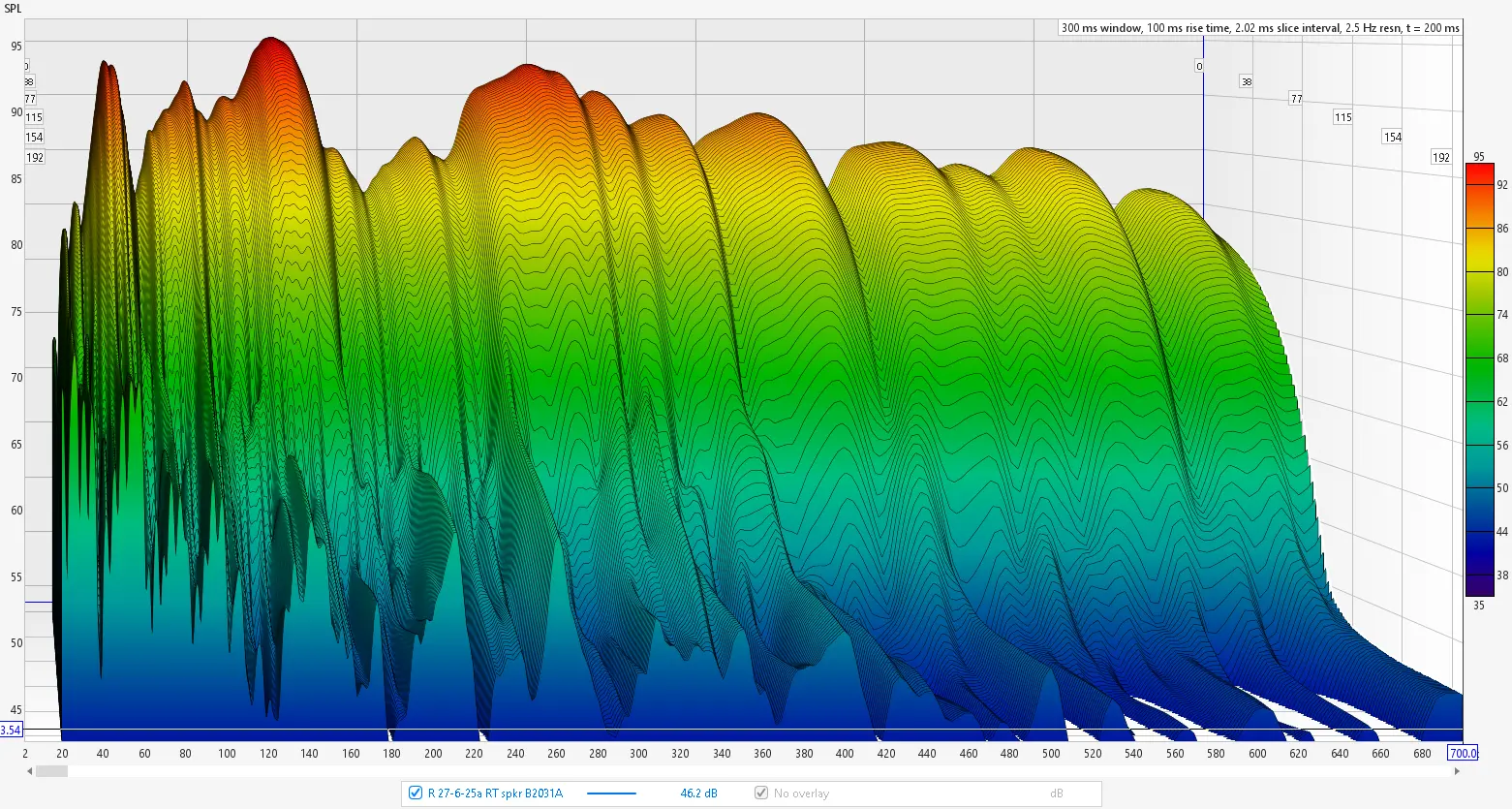This screenshot has height=809, width=1512.
Task: Click the 154 time label on left side
Action: [34, 137]
